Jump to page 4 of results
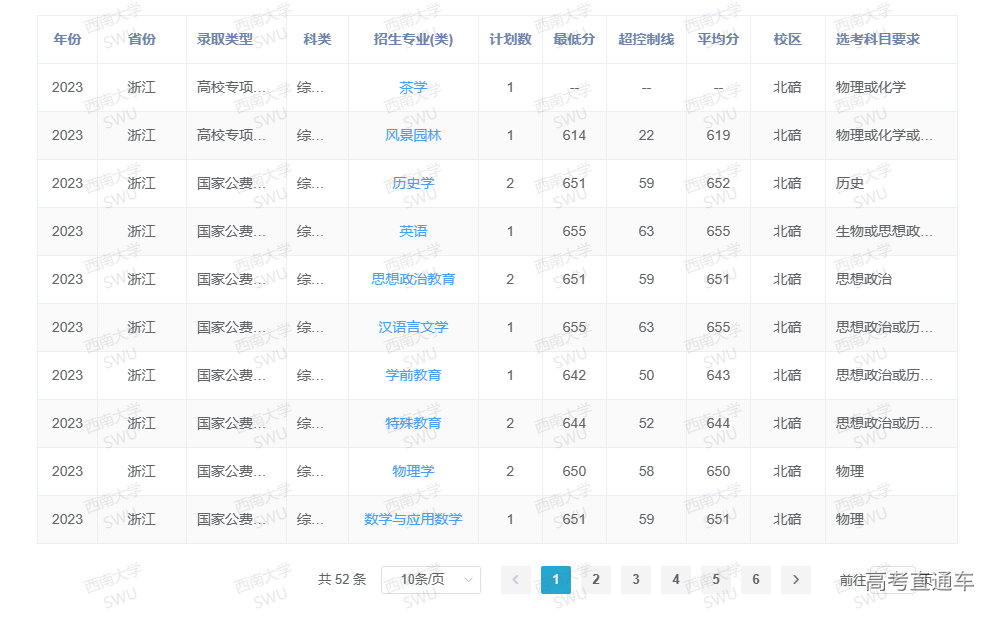 [x=675, y=580]
